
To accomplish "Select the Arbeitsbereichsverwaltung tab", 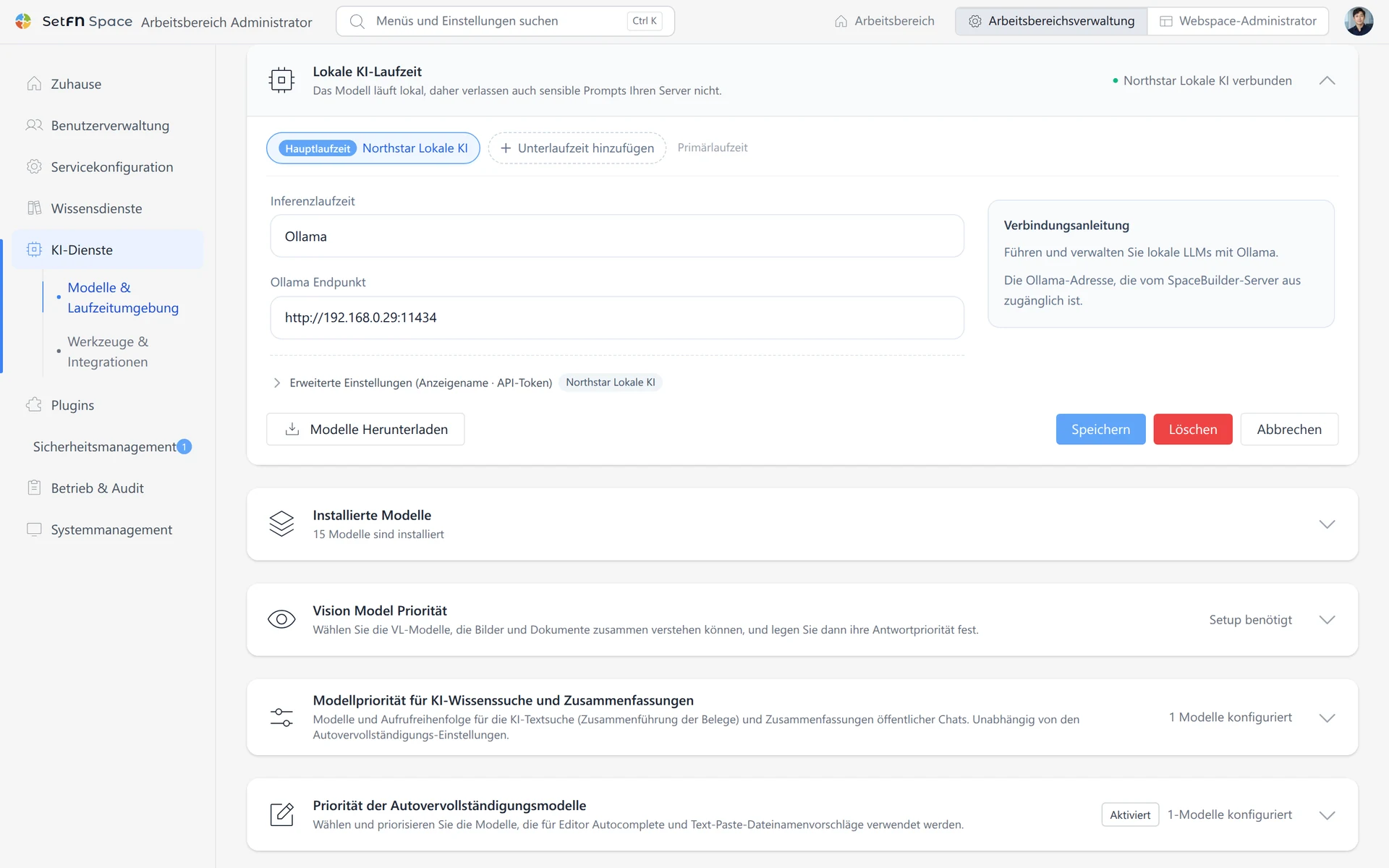I will click(1051, 21).
